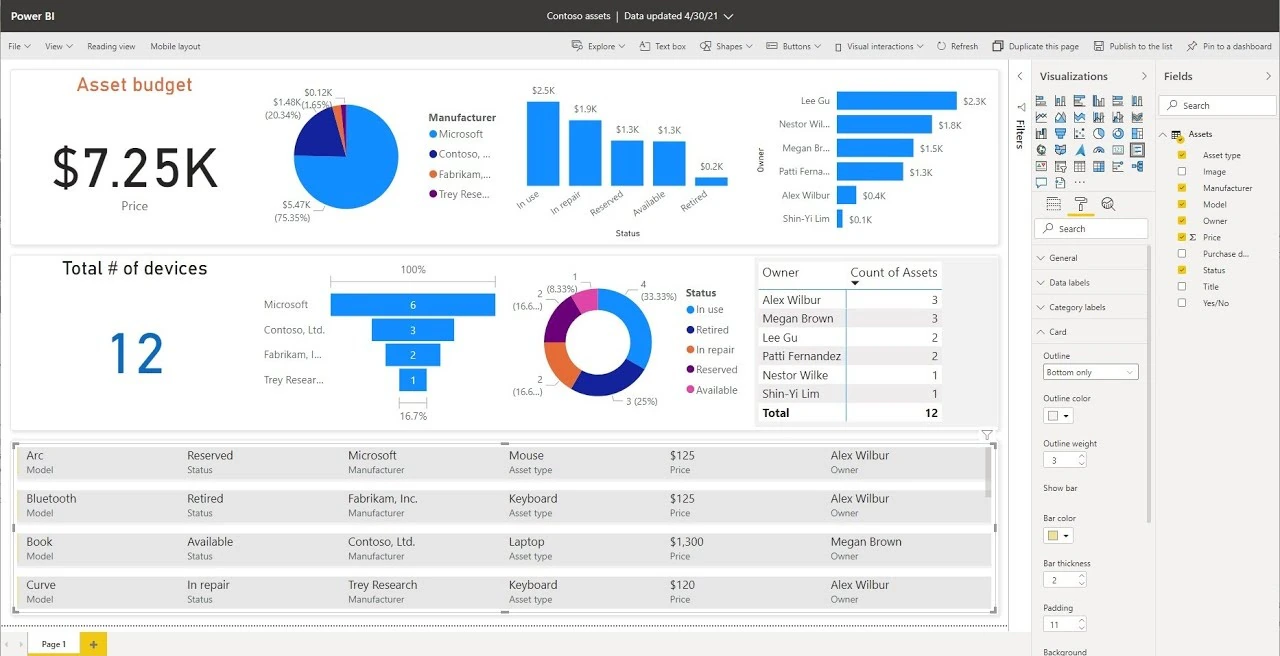
Task: Open the View menu
Action: click(58, 46)
